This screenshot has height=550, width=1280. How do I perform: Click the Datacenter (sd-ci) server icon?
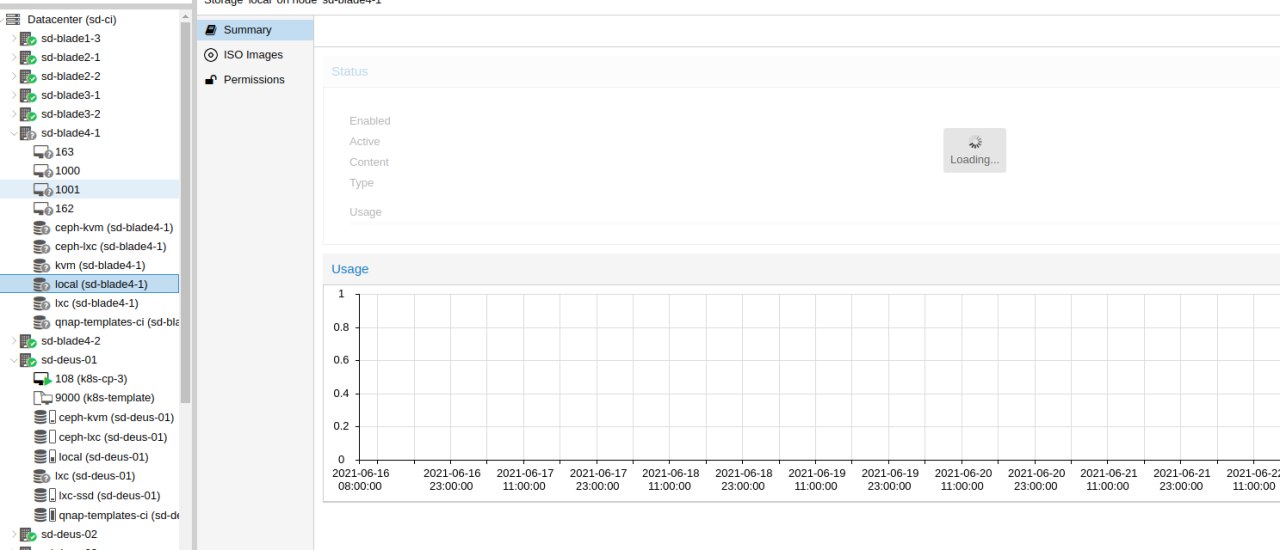13,19
